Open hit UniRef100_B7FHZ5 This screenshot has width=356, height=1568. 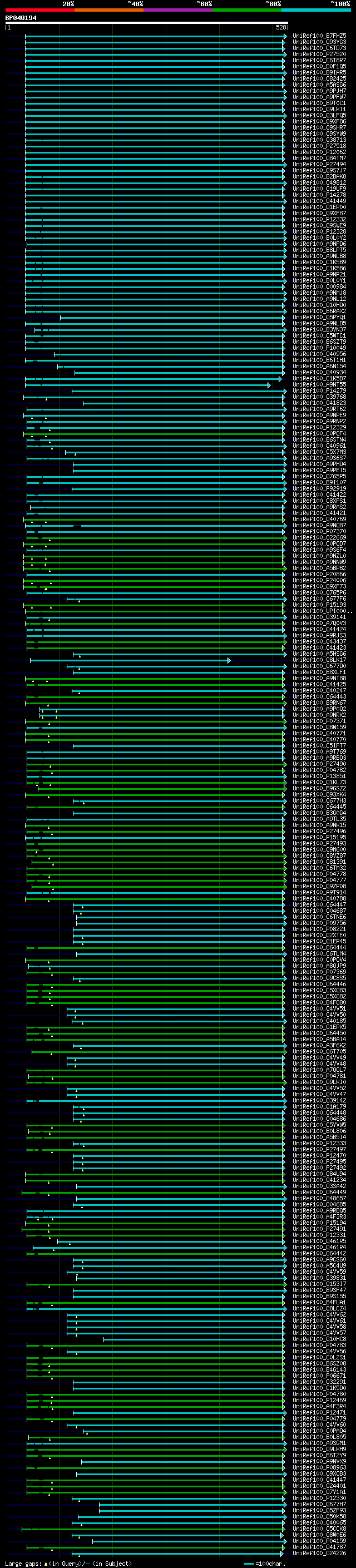[x=319, y=36]
